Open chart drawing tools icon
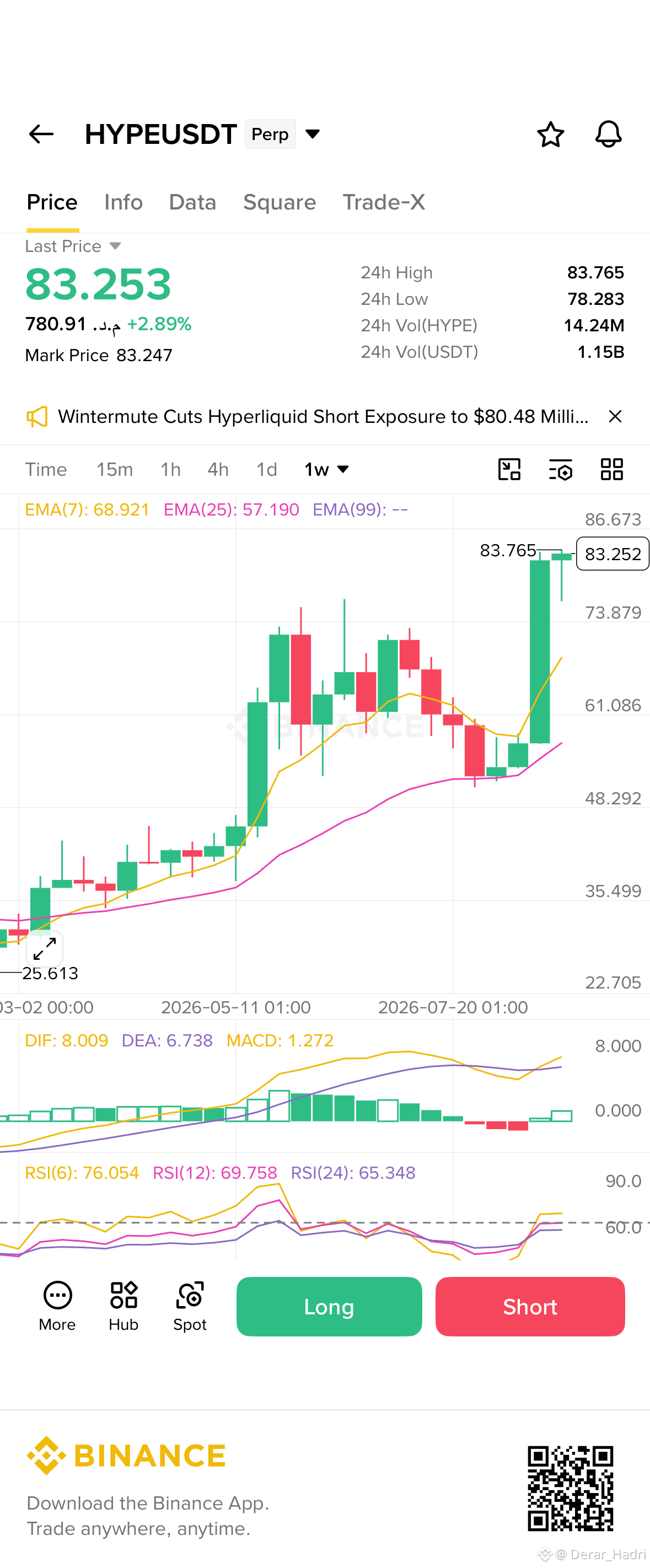Screen dimensions: 650x1568 509,469
